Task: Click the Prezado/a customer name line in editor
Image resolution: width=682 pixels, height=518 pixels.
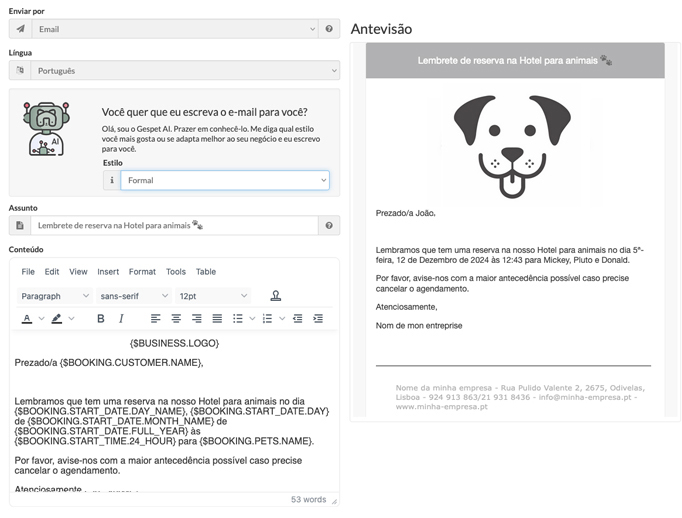Action: pos(109,362)
